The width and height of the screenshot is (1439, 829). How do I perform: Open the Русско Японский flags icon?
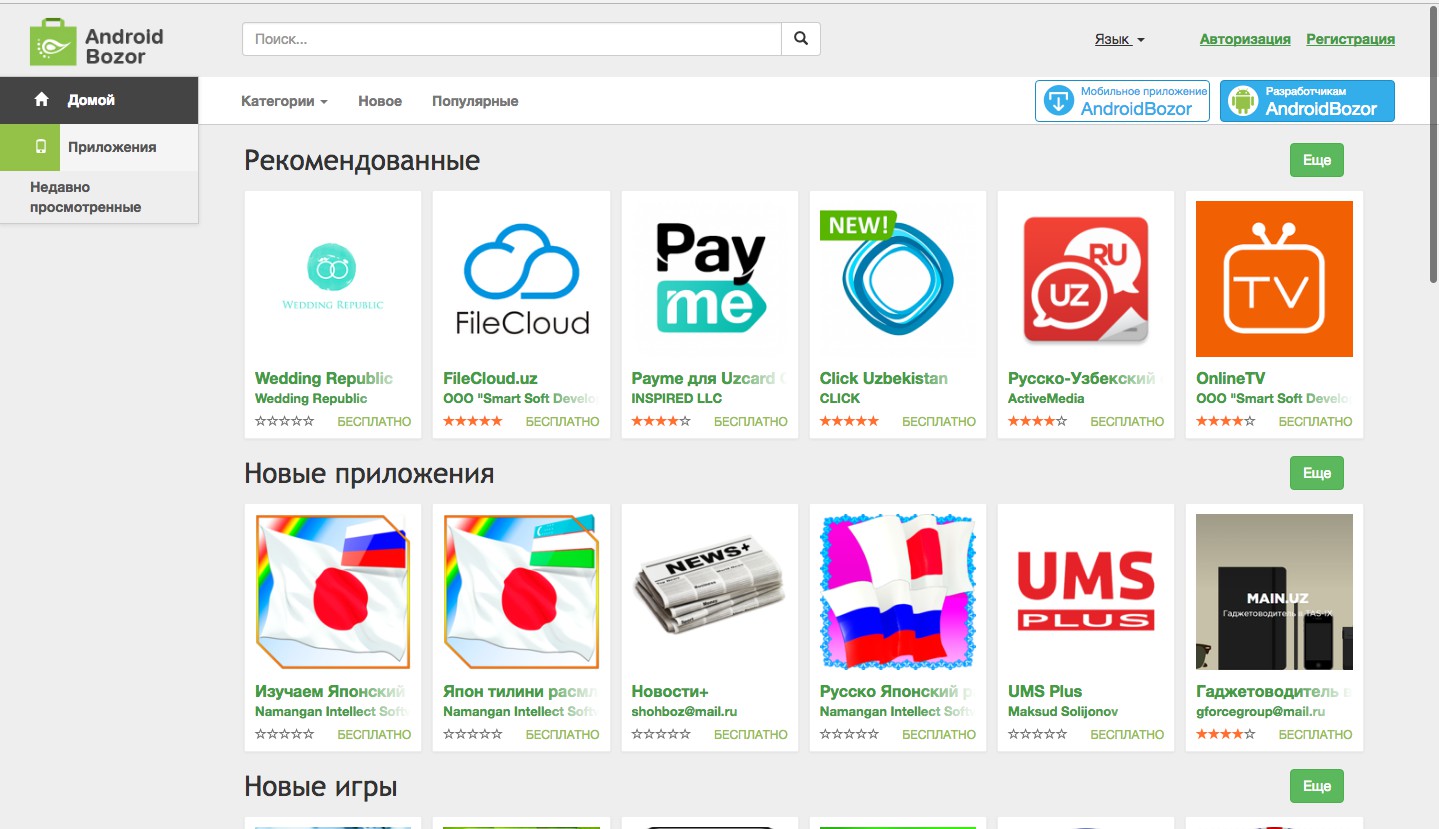tap(898, 592)
